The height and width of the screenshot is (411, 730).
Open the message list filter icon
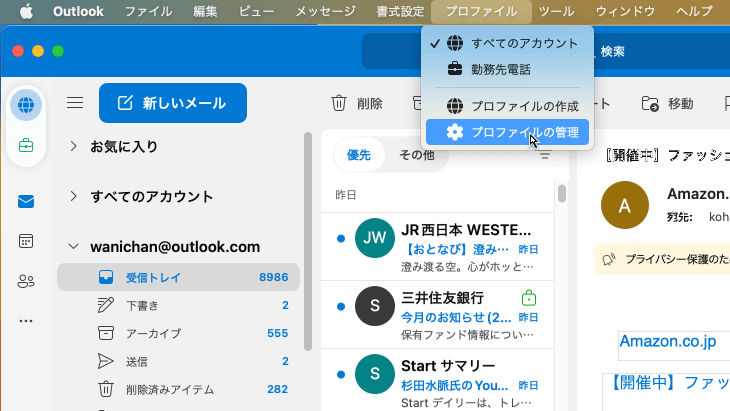click(x=545, y=155)
